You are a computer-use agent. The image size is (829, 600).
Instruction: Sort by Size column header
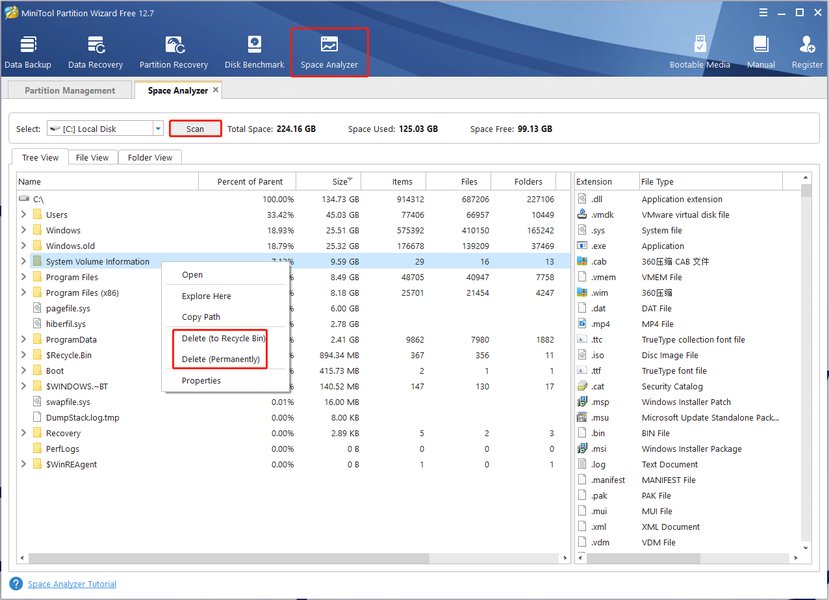point(328,181)
